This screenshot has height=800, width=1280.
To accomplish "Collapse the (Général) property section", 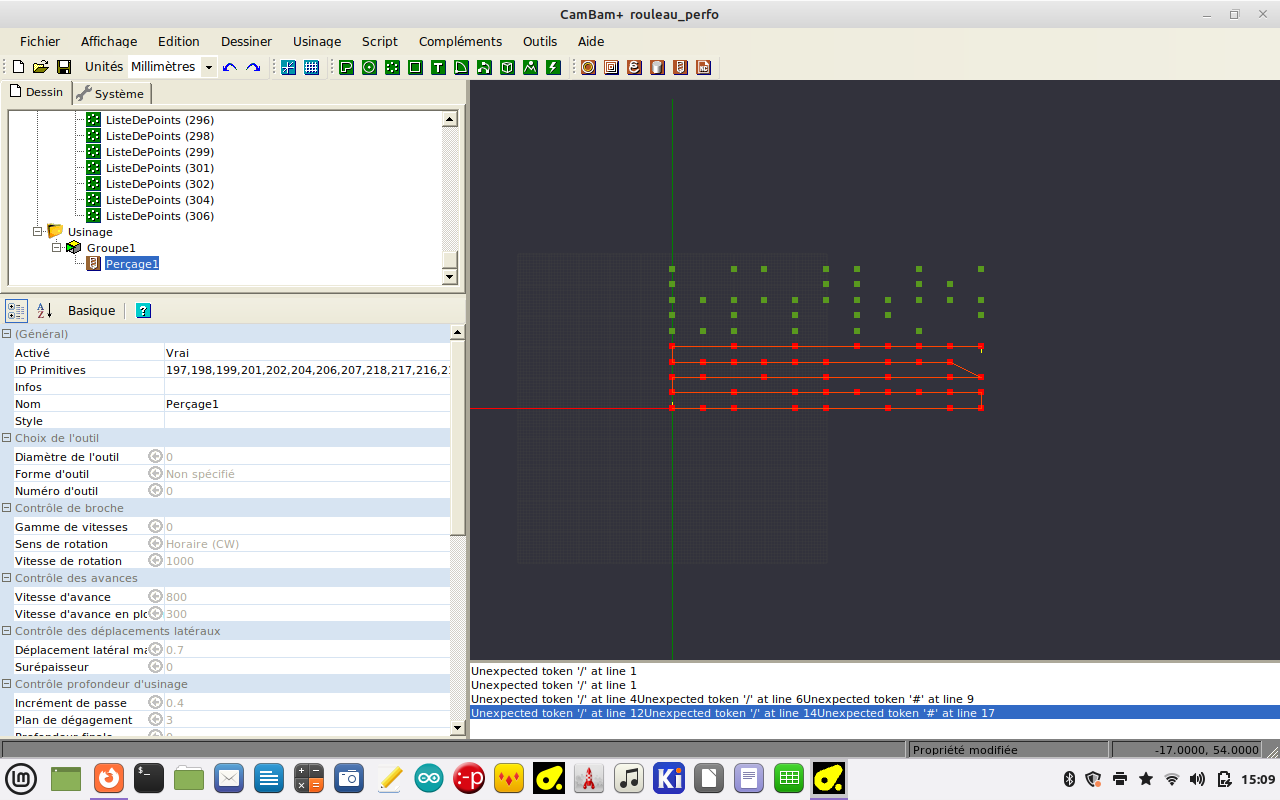I will [7, 334].
